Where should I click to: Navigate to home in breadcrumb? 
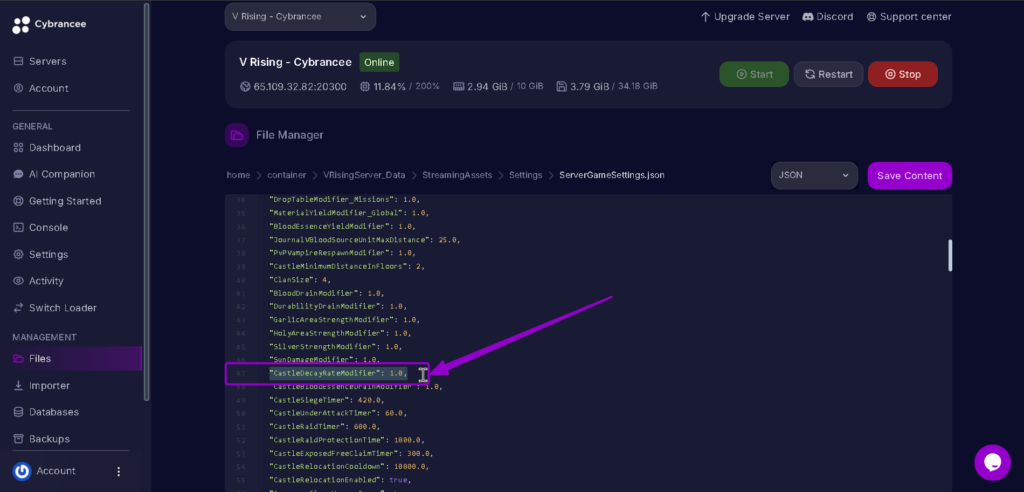point(238,175)
